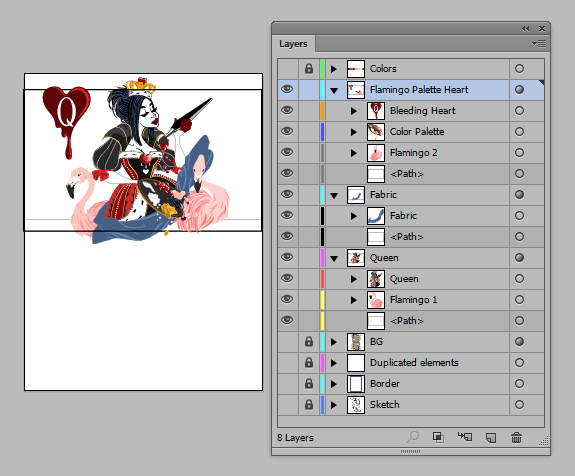Select the Layers tab
Screen dimensions: 575x476
coord(293,44)
